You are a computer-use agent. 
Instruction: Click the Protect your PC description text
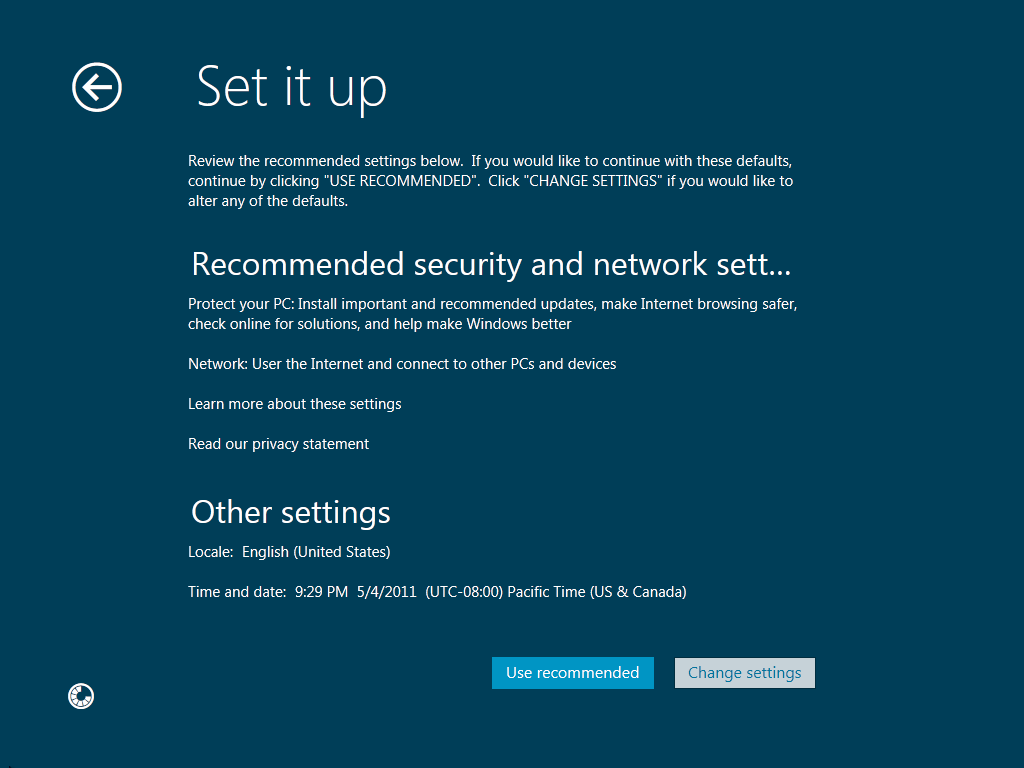pos(492,304)
